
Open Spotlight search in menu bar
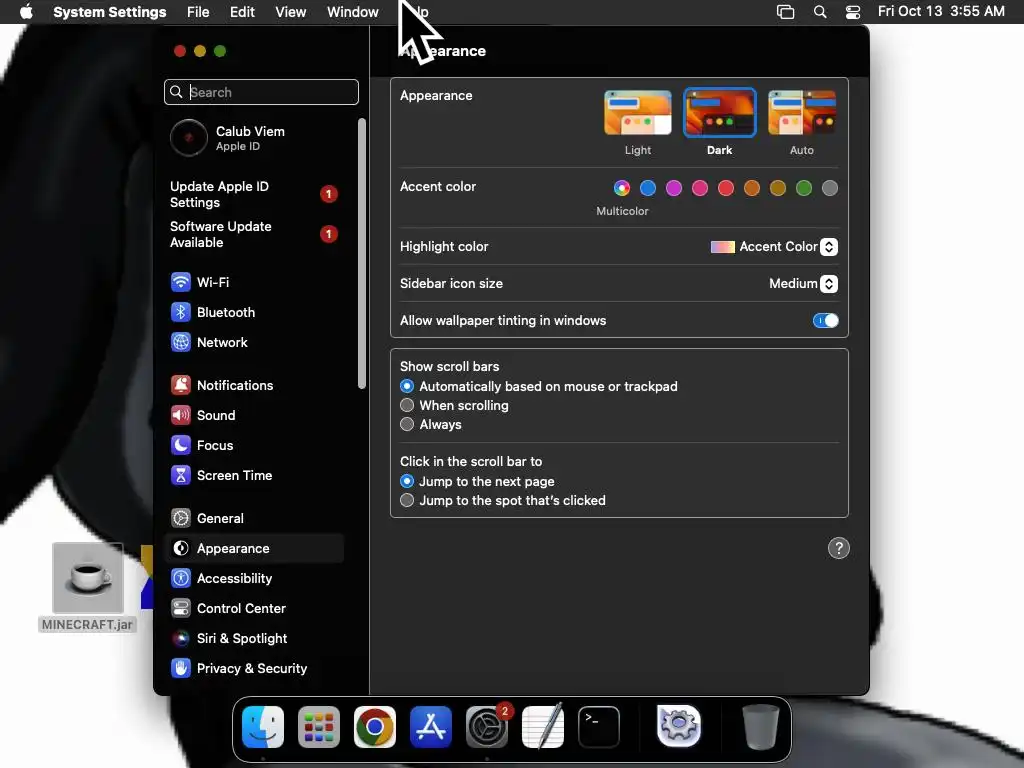pyautogui.click(x=820, y=12)
